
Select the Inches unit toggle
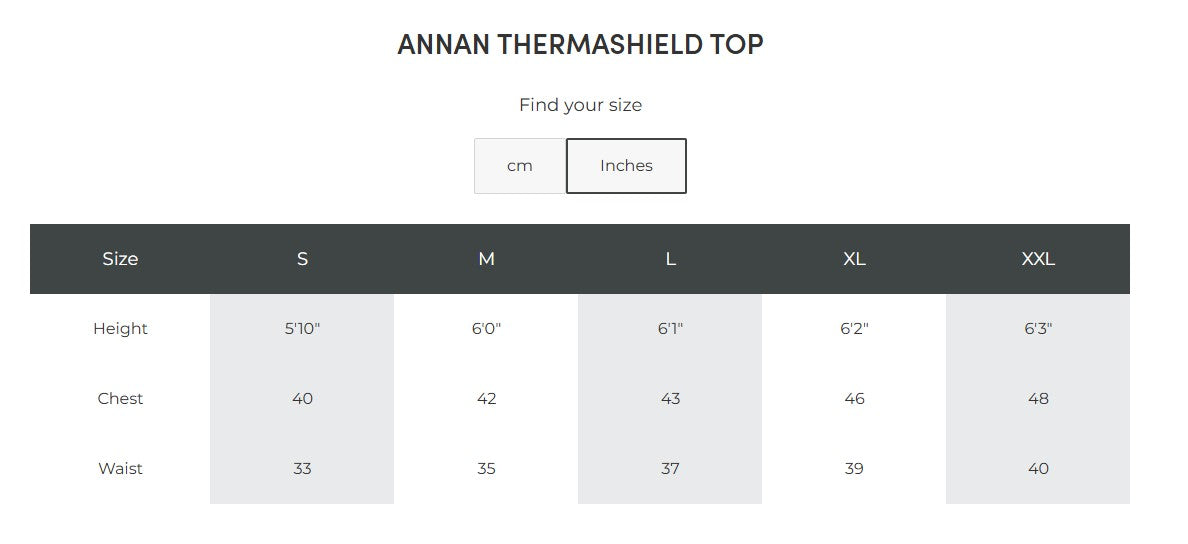pos(626,166)
